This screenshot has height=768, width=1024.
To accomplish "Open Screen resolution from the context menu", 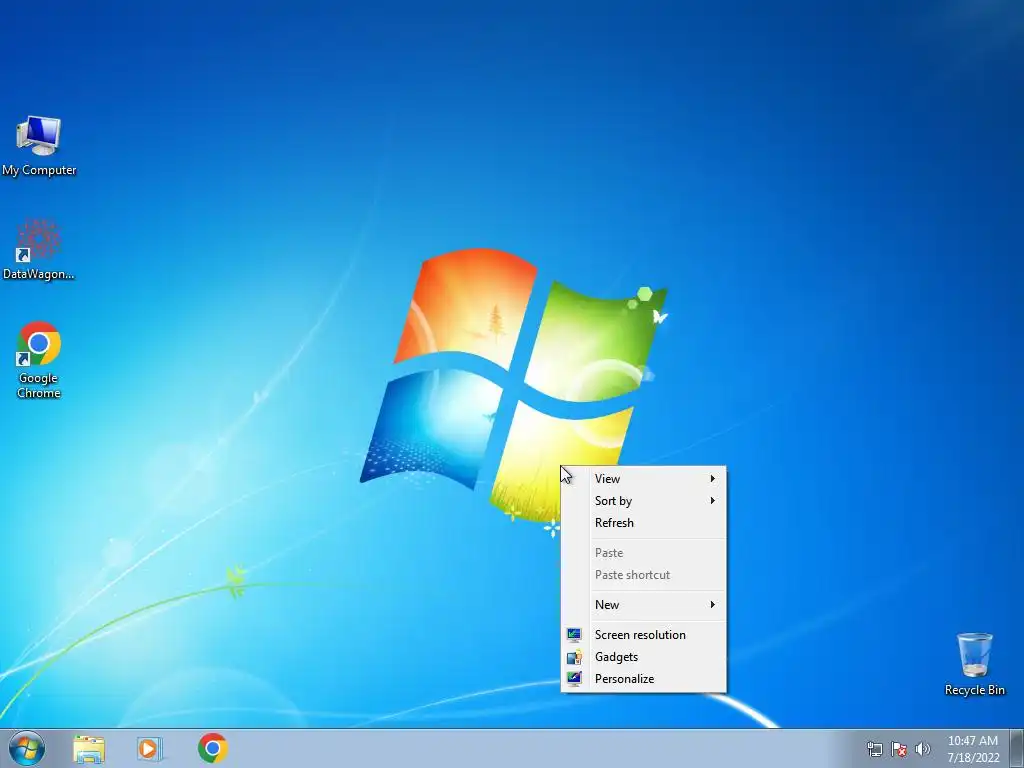I will (x=643, y=635).
